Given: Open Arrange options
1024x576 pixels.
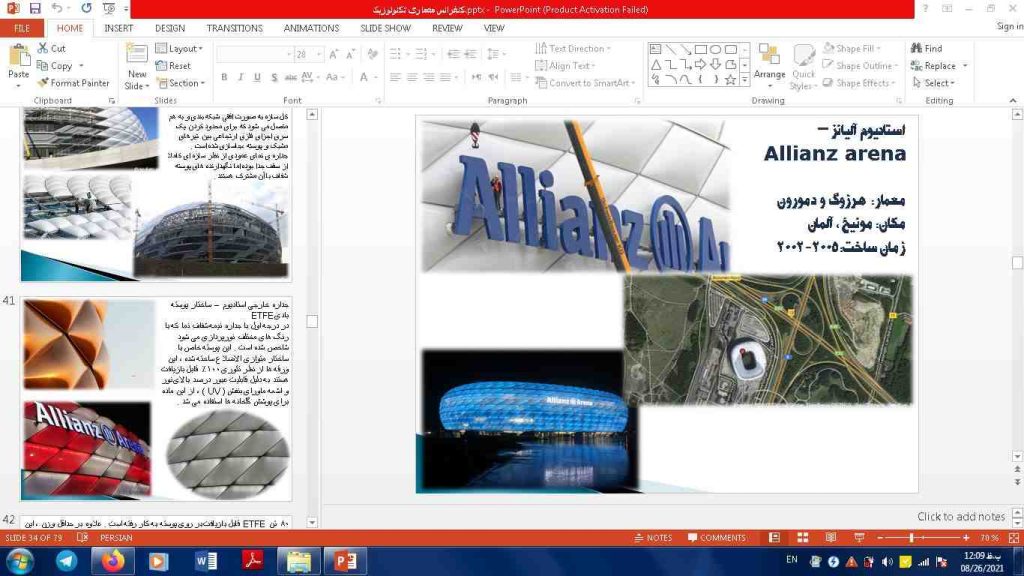Looking at the screenshot, I should [769, 66].
